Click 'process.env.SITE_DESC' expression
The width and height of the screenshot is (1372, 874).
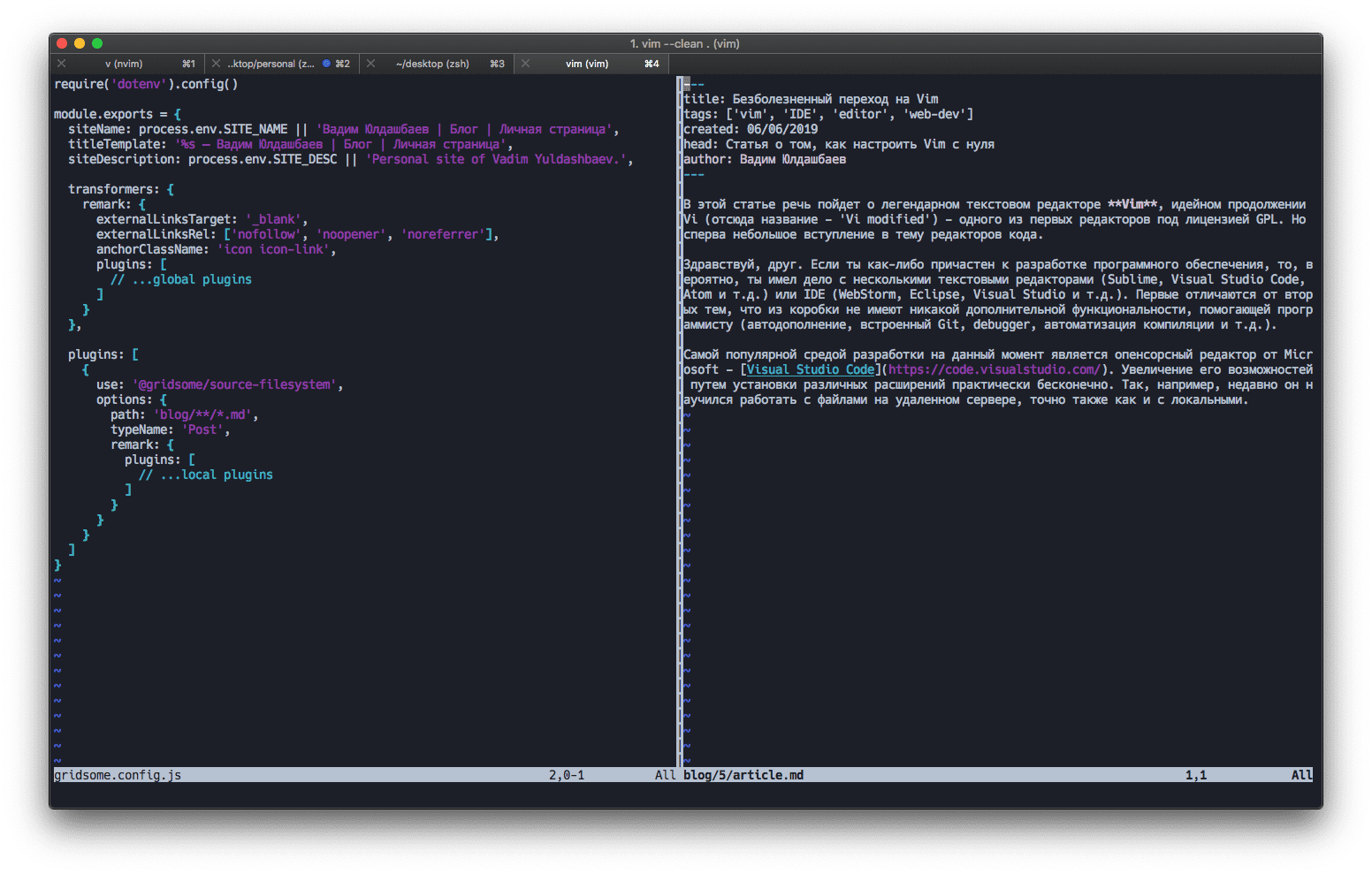(x=263, y=159)
